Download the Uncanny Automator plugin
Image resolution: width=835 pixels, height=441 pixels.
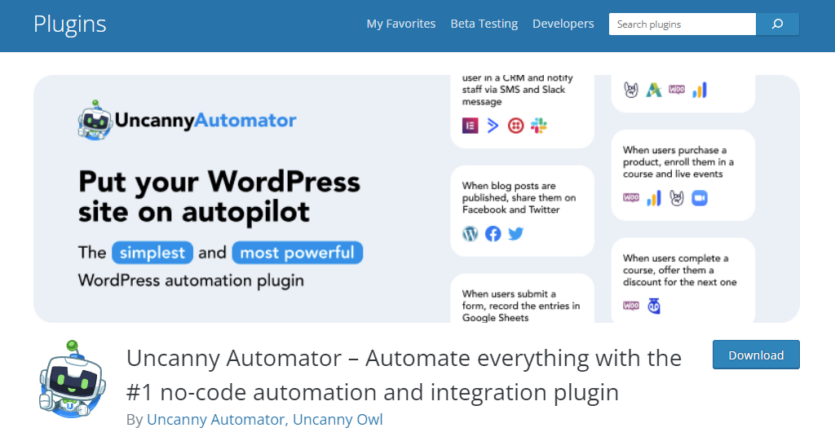click(x=756, y=355)
